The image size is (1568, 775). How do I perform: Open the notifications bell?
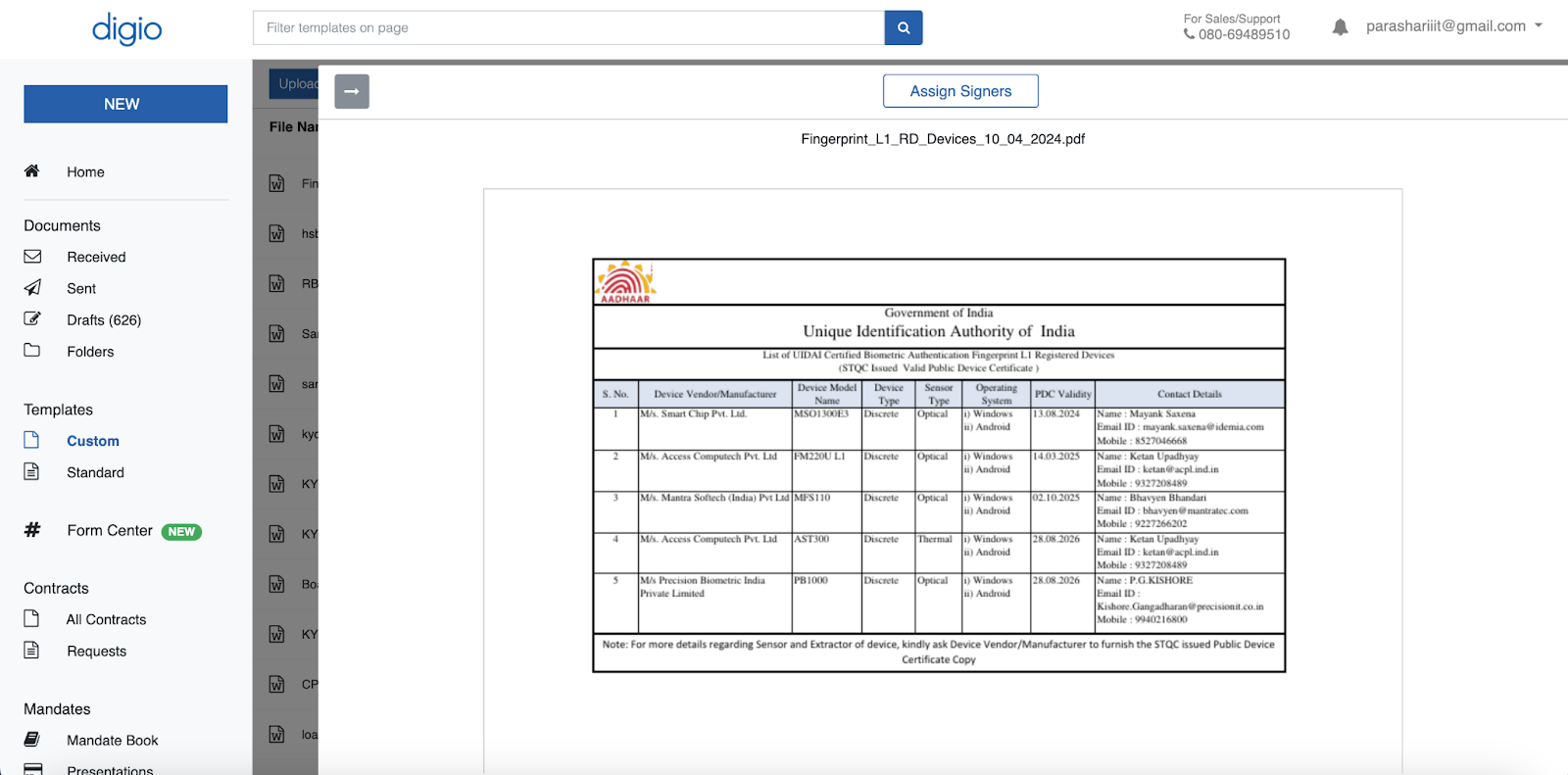coord(1341,27)
